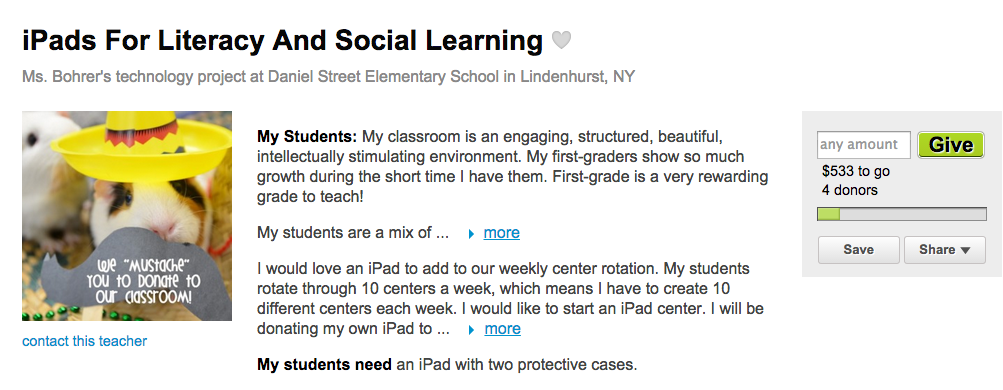Expand more after 'My students are a mix of'

[502, 233]
